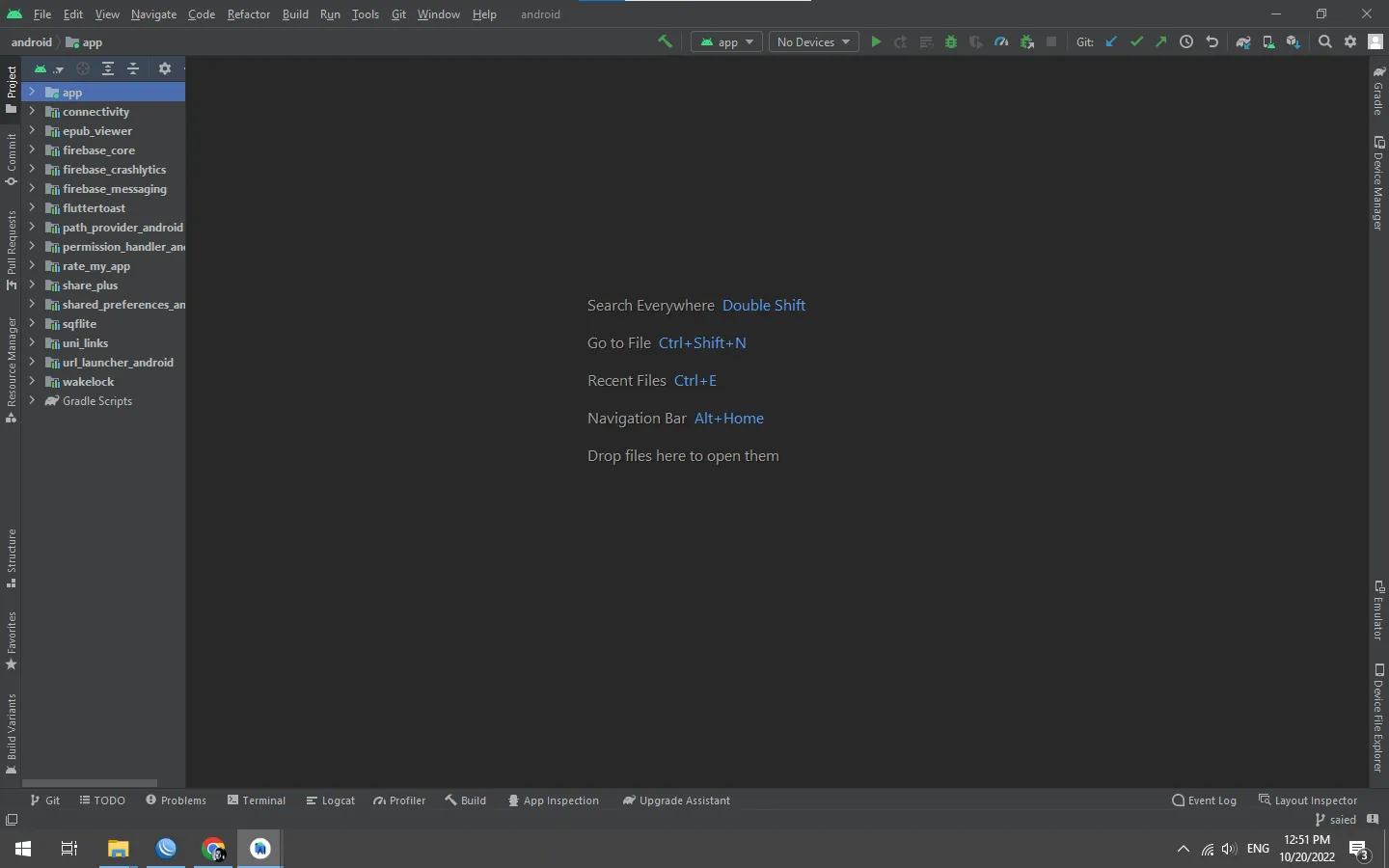Expand the firebase_core module
This screenshot has width=1389, height=868.
pos(32,149)
